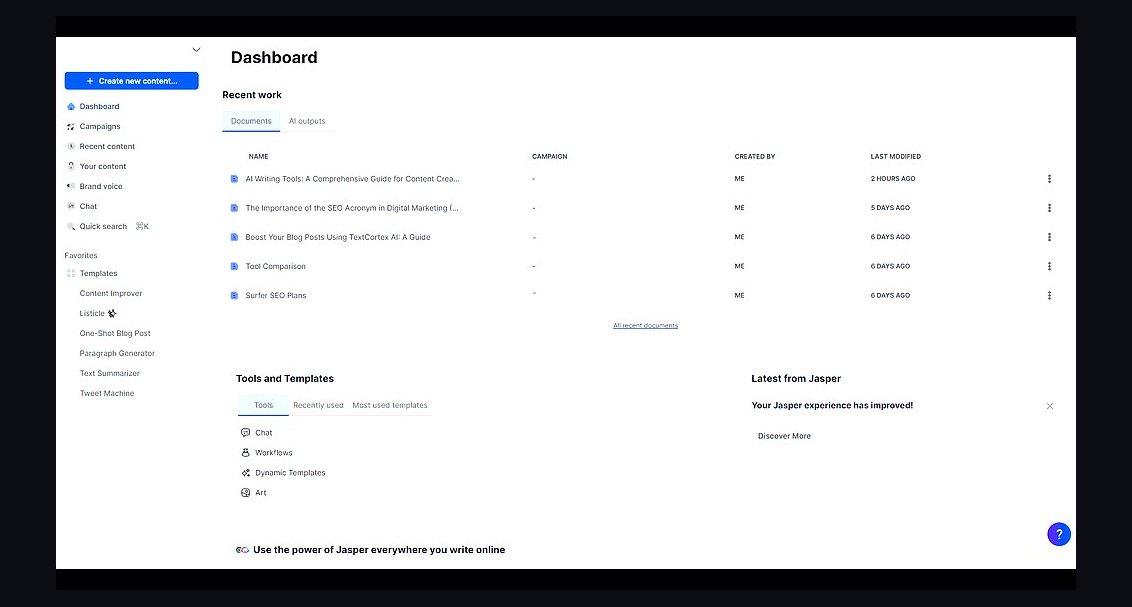This screenshot has height=607, width=1132.
Task: Click the Listicle badge icon
Action: pyautogui.click(x=112, y=313)
